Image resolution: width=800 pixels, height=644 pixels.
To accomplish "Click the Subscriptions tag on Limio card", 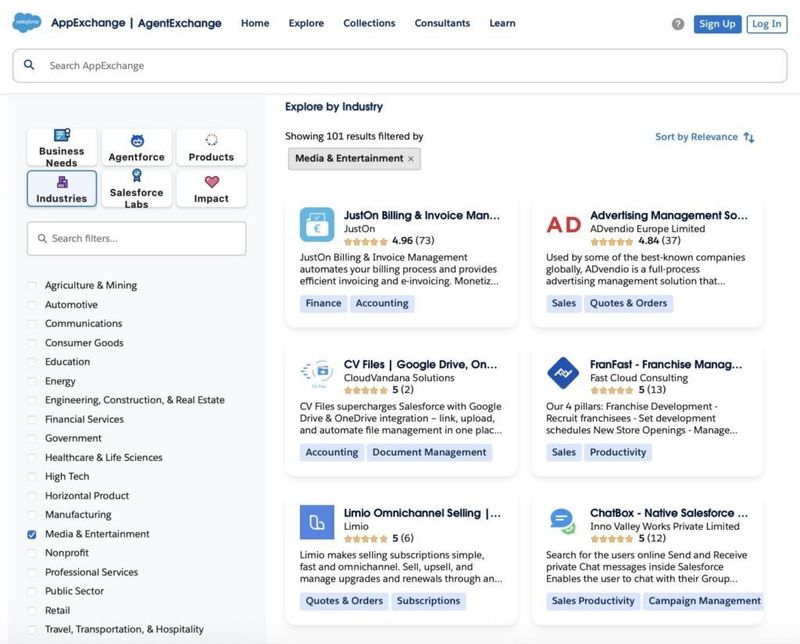I will [429, 601].
